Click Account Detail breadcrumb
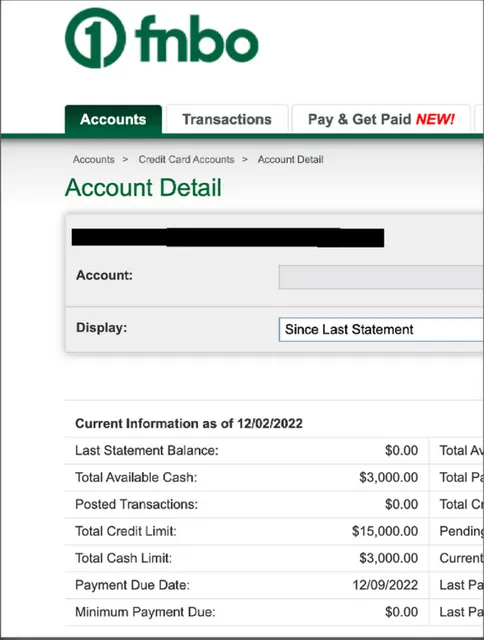 click(x=291, y=160)
